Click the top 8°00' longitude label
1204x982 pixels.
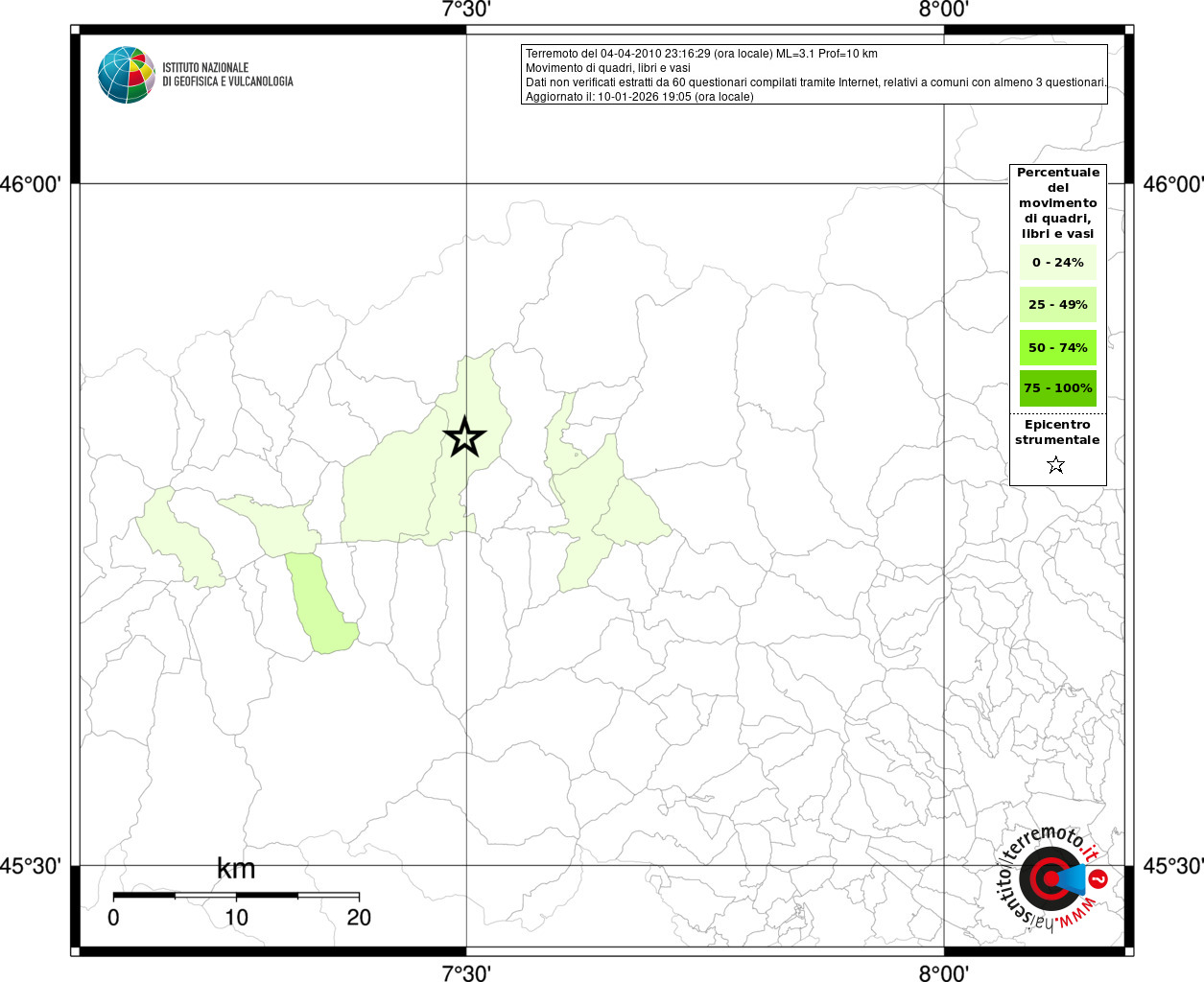(944, 11)
